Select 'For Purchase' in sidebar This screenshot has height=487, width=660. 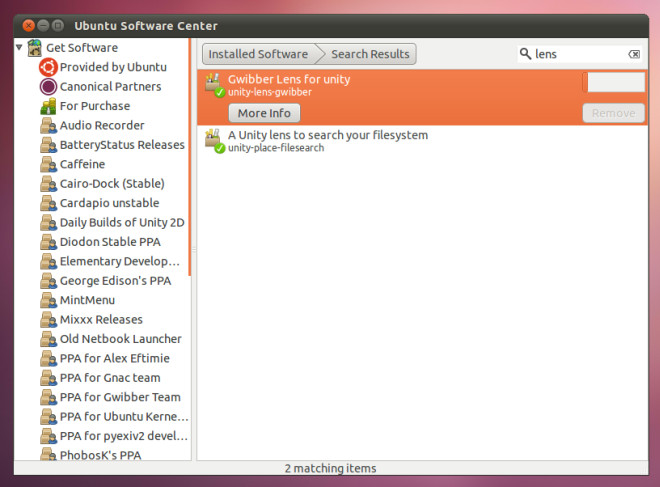[x=95, y=106]
